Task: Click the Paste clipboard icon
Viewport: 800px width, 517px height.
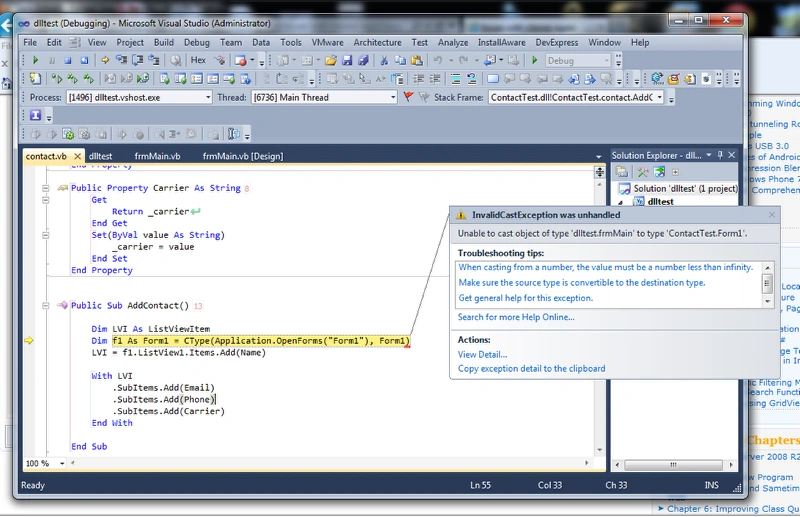Action: (x=417, y=61)
